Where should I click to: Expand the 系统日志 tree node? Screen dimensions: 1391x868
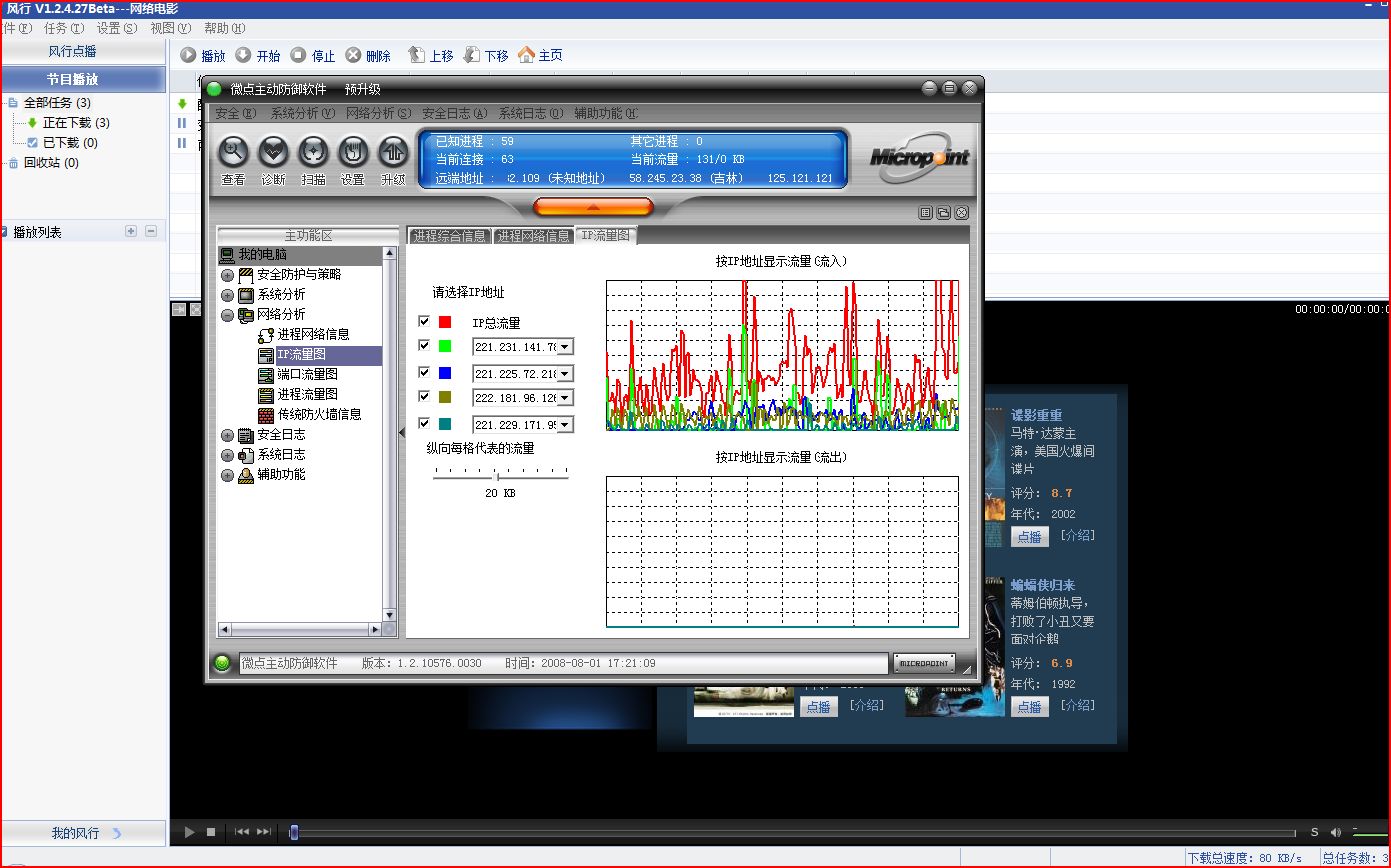(x=227, y=455)
